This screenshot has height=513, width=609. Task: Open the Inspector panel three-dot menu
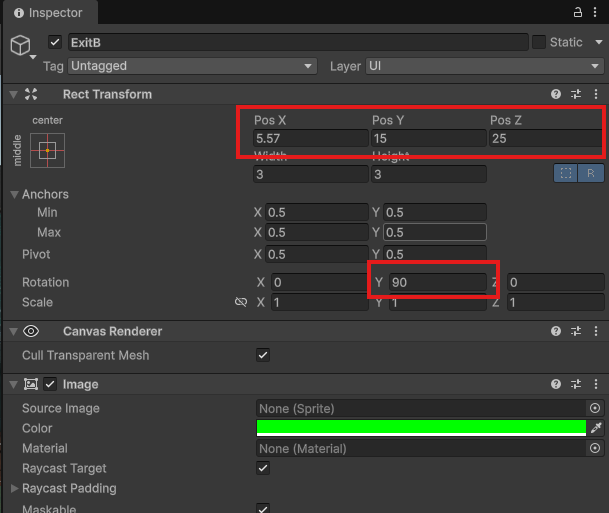[x=596, y=13]
